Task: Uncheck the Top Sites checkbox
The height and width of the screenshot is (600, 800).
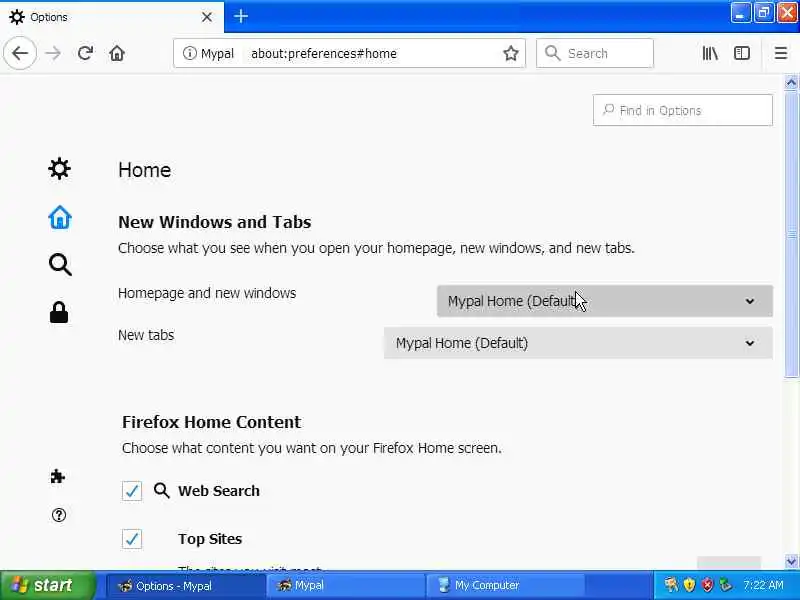Action: click(x=132, y=539)
